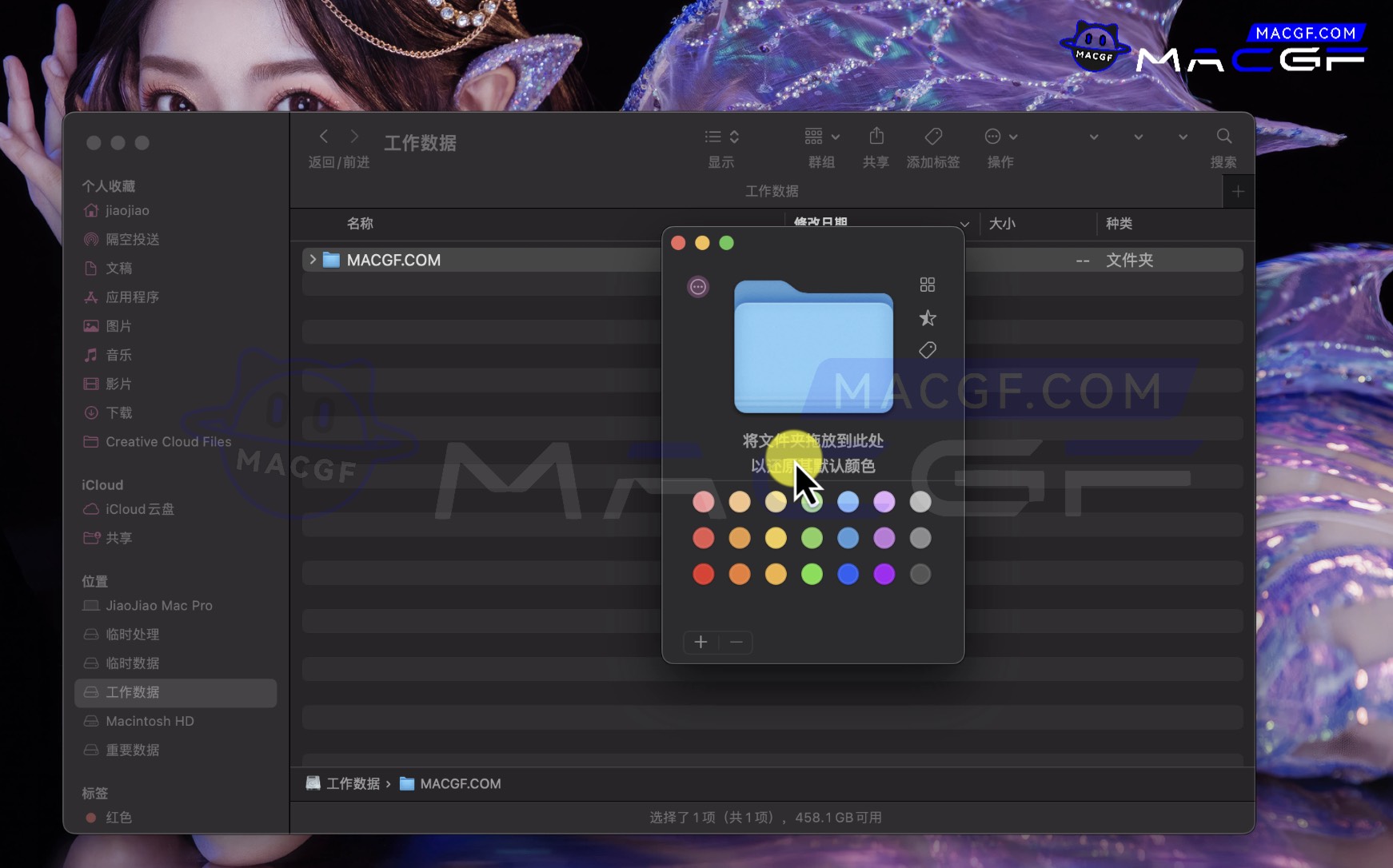
Task: Click the tag icon in color panel
Action: [927, 350]
